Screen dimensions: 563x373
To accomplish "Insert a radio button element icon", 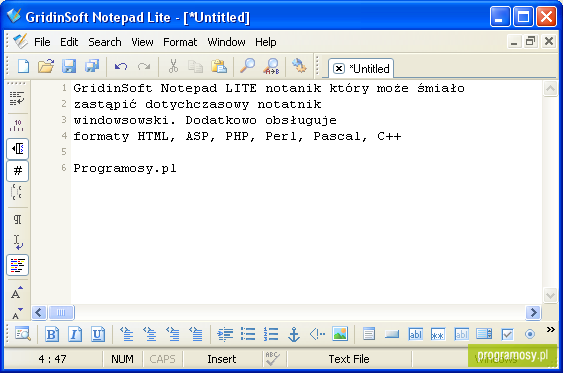I will point(530,334).
